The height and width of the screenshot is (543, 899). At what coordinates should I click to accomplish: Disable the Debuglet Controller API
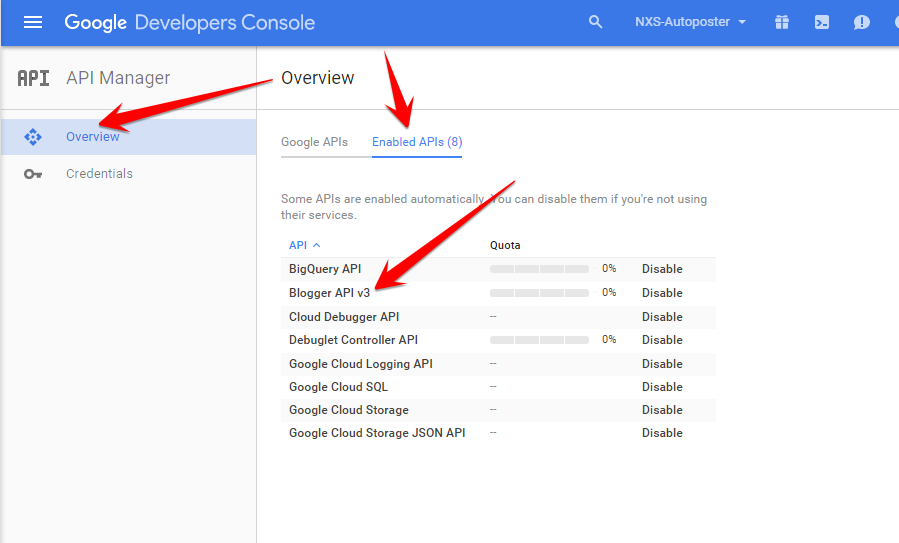click(x=662, y=340)
